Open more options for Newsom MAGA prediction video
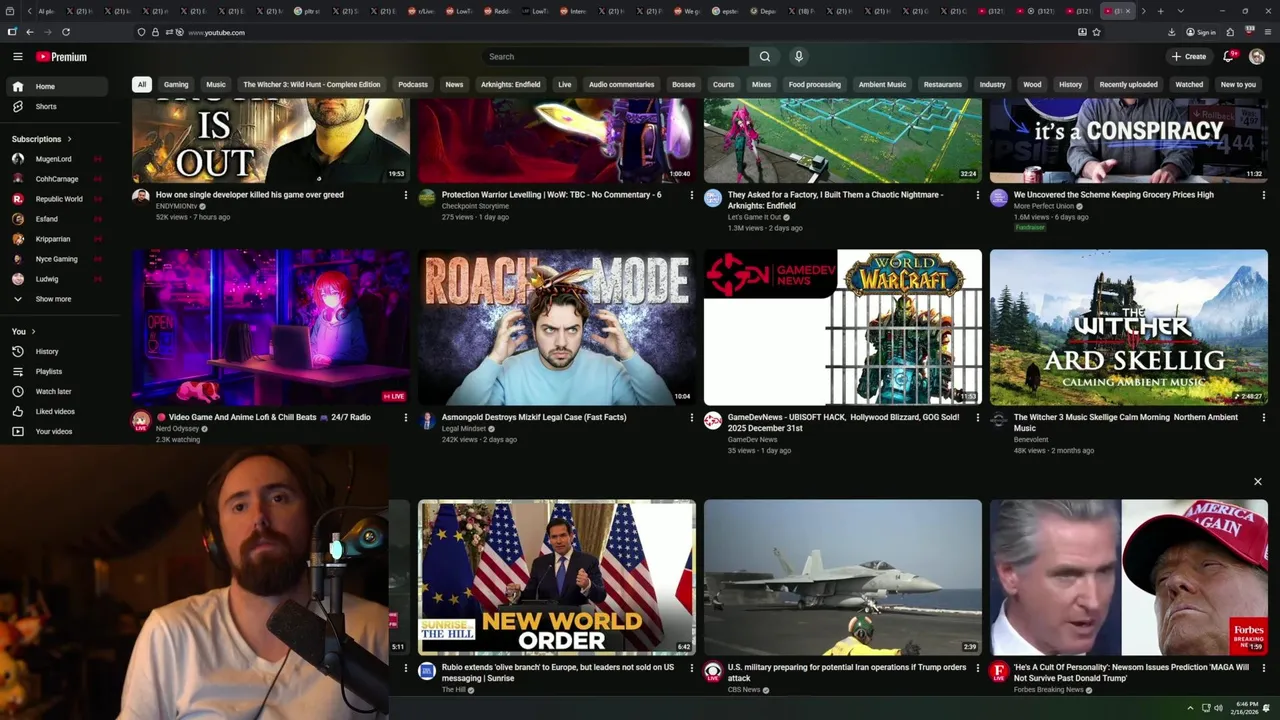The height and width of the screenshot is (720, 1280). (1263, 667)
